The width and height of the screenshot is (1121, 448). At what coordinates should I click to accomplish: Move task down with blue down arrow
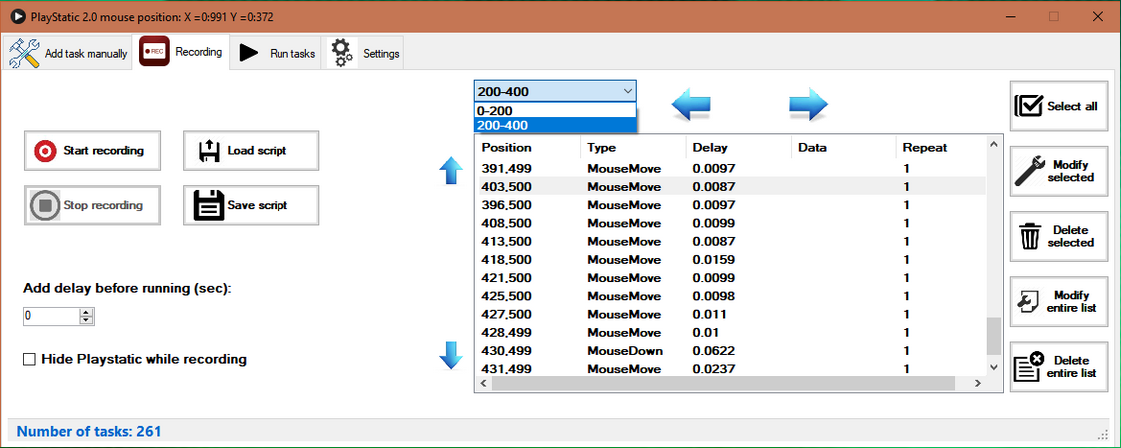click(450, 355)
